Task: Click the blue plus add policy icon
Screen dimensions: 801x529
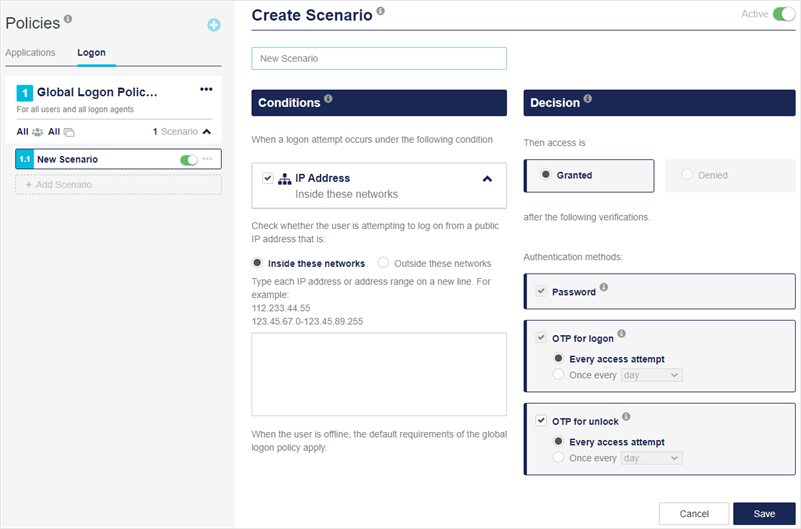Action: (214, 25)
